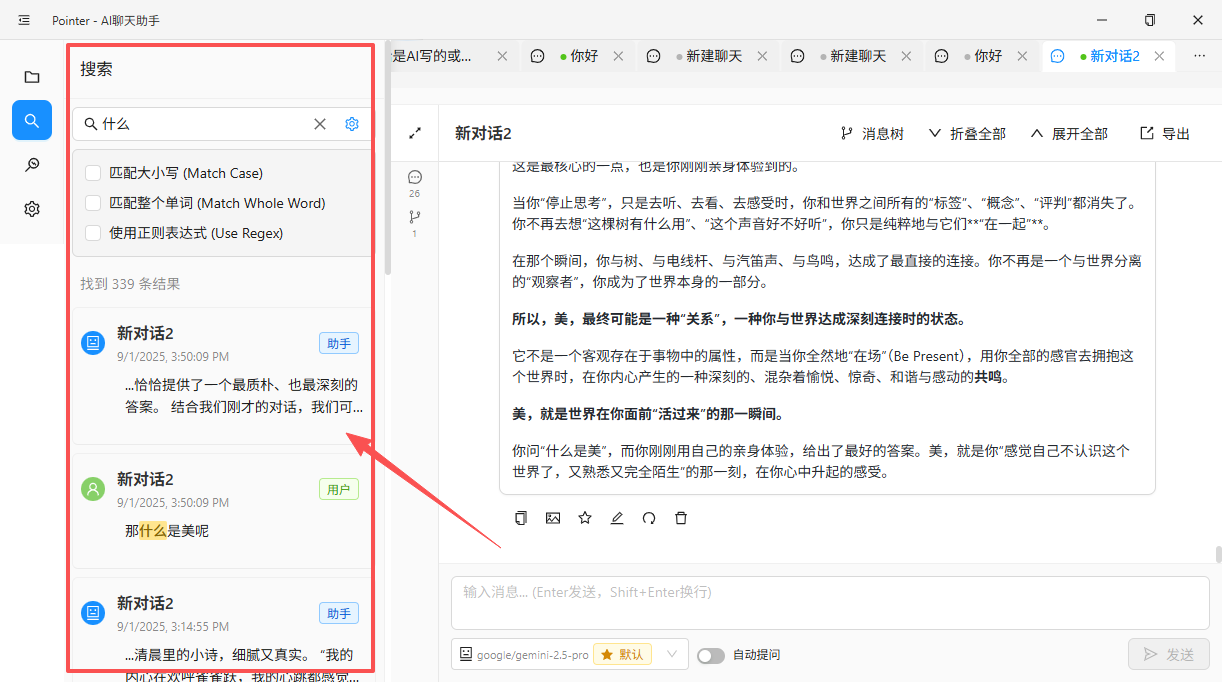
Task: Export the conversation with 导出
Action: point(1165,133)
